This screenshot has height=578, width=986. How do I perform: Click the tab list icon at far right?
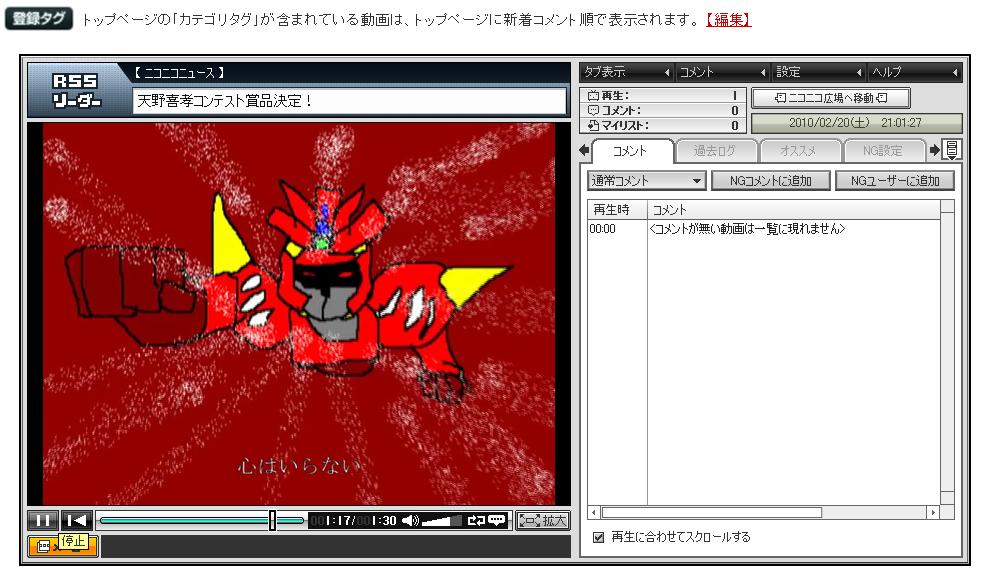(952, 150)
